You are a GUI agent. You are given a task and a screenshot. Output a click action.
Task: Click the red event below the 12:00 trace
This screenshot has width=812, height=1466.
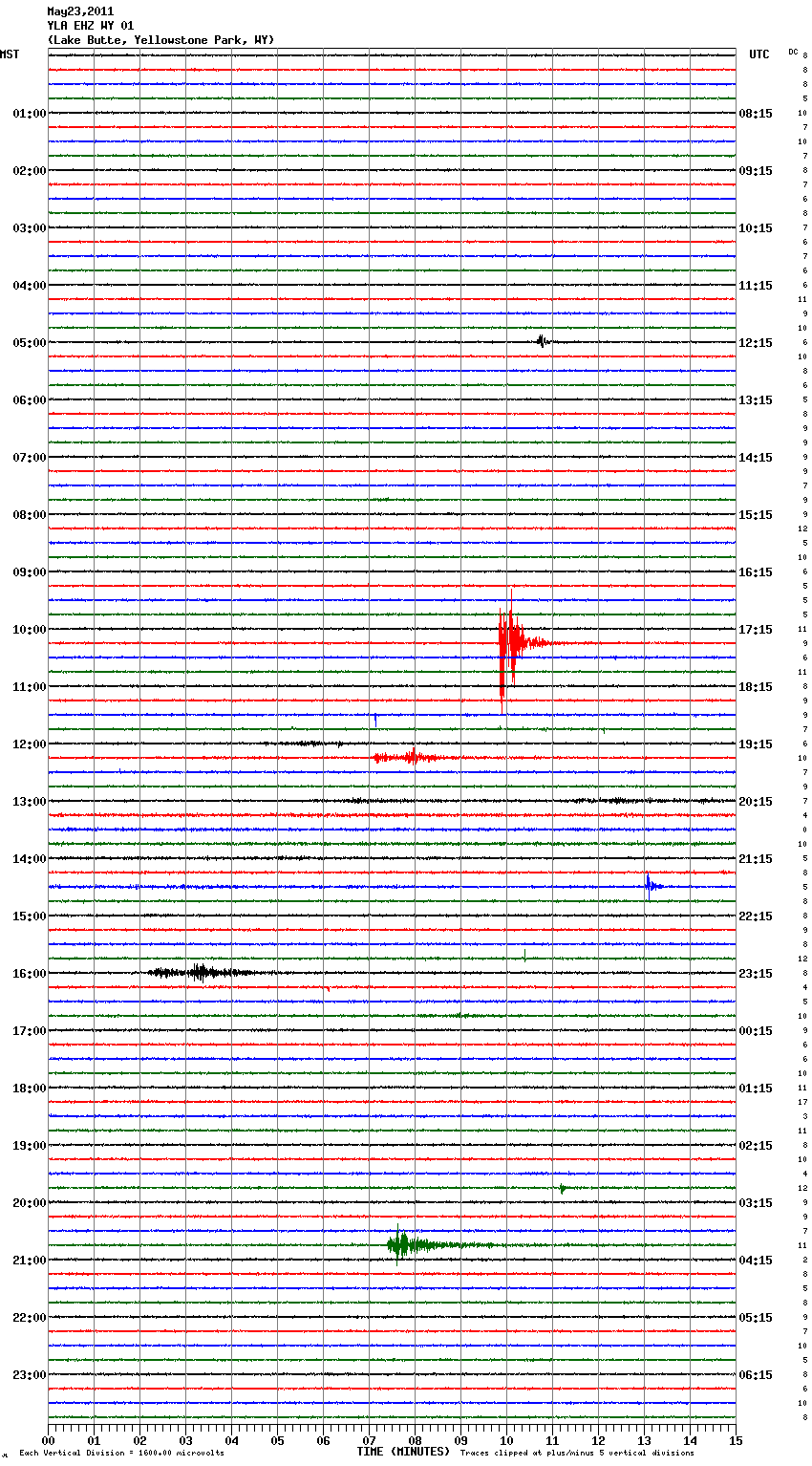(x=411, y=758)
